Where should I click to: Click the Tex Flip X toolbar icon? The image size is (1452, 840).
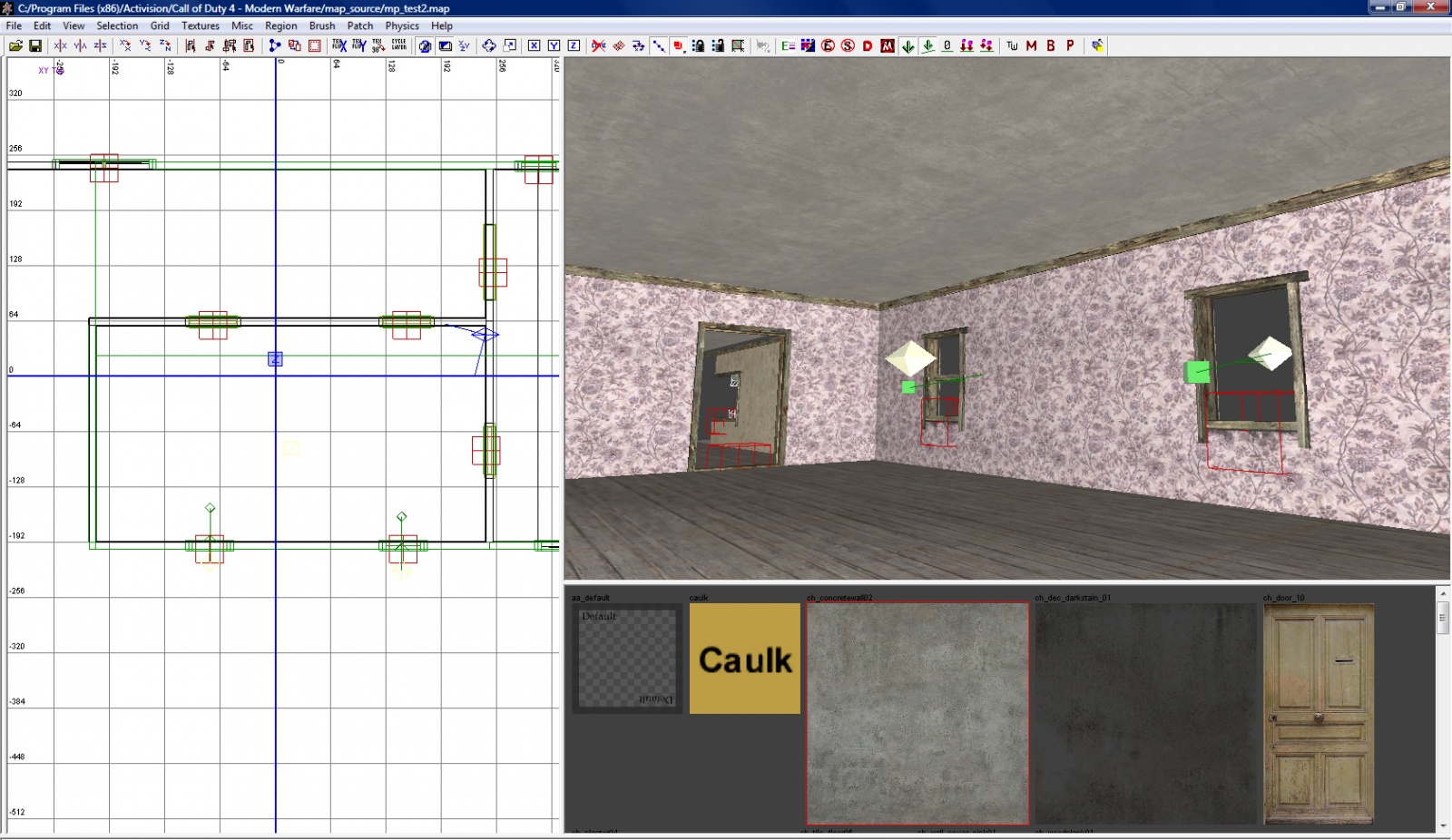(339, 45)
